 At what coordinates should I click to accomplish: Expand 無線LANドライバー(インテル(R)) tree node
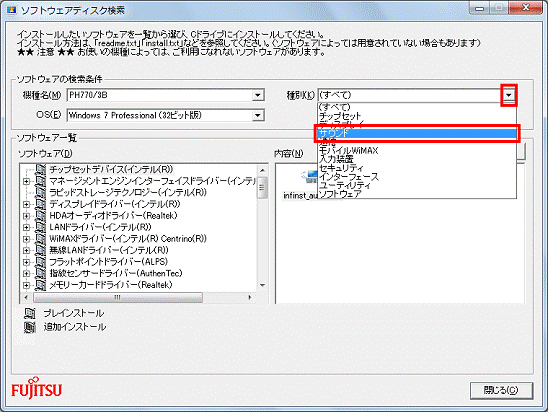click(26, 250)
